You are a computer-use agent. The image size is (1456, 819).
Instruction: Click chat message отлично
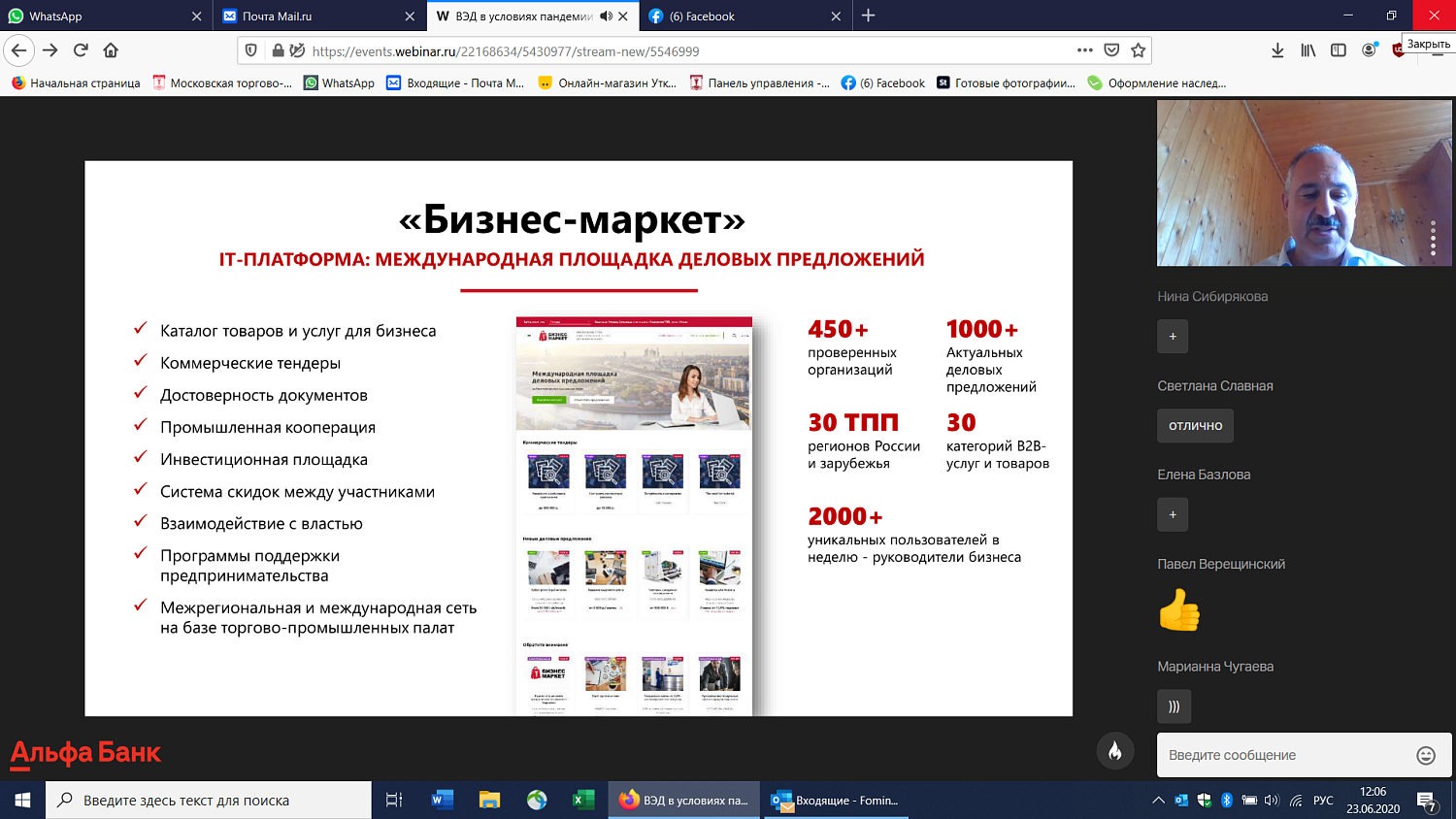pos(1195,425)
